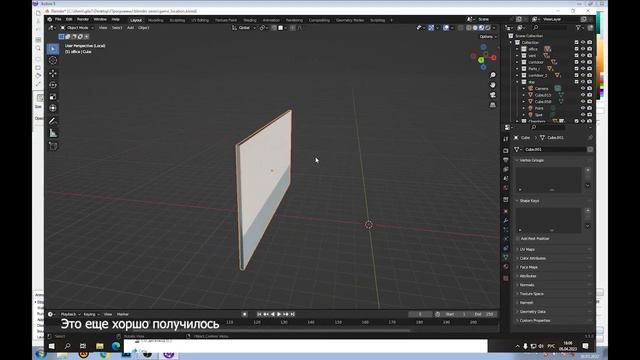Select the Measure tool
Image resolution: width=640 pixels, height=360 pixels.
[x=53, y=133]
